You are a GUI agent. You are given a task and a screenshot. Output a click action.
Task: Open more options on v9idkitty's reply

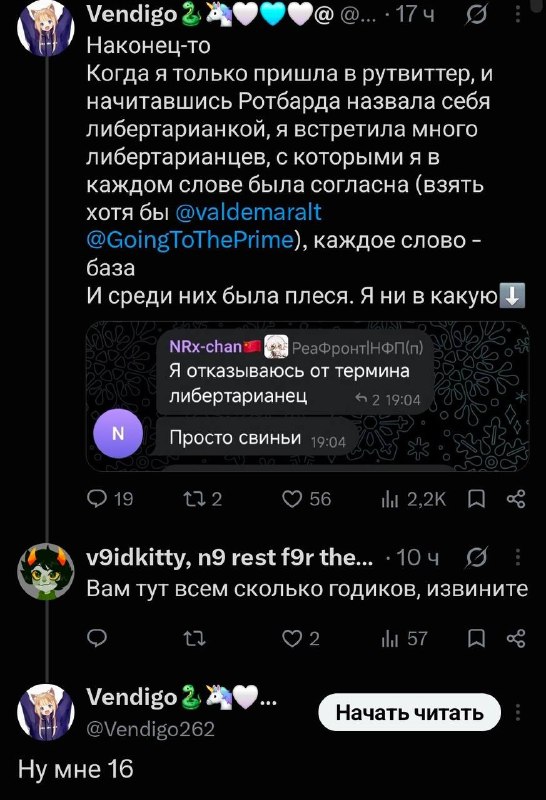point(517,557)
